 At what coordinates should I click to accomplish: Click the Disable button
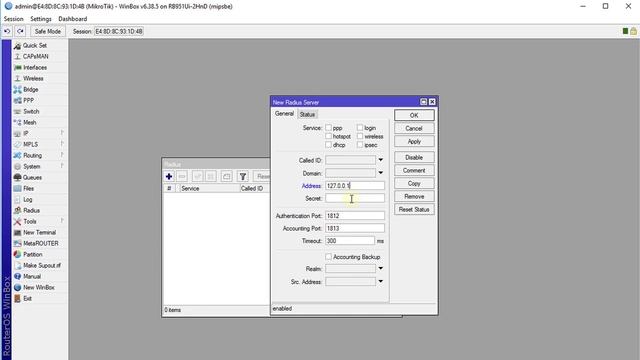[x=414, y=157]
